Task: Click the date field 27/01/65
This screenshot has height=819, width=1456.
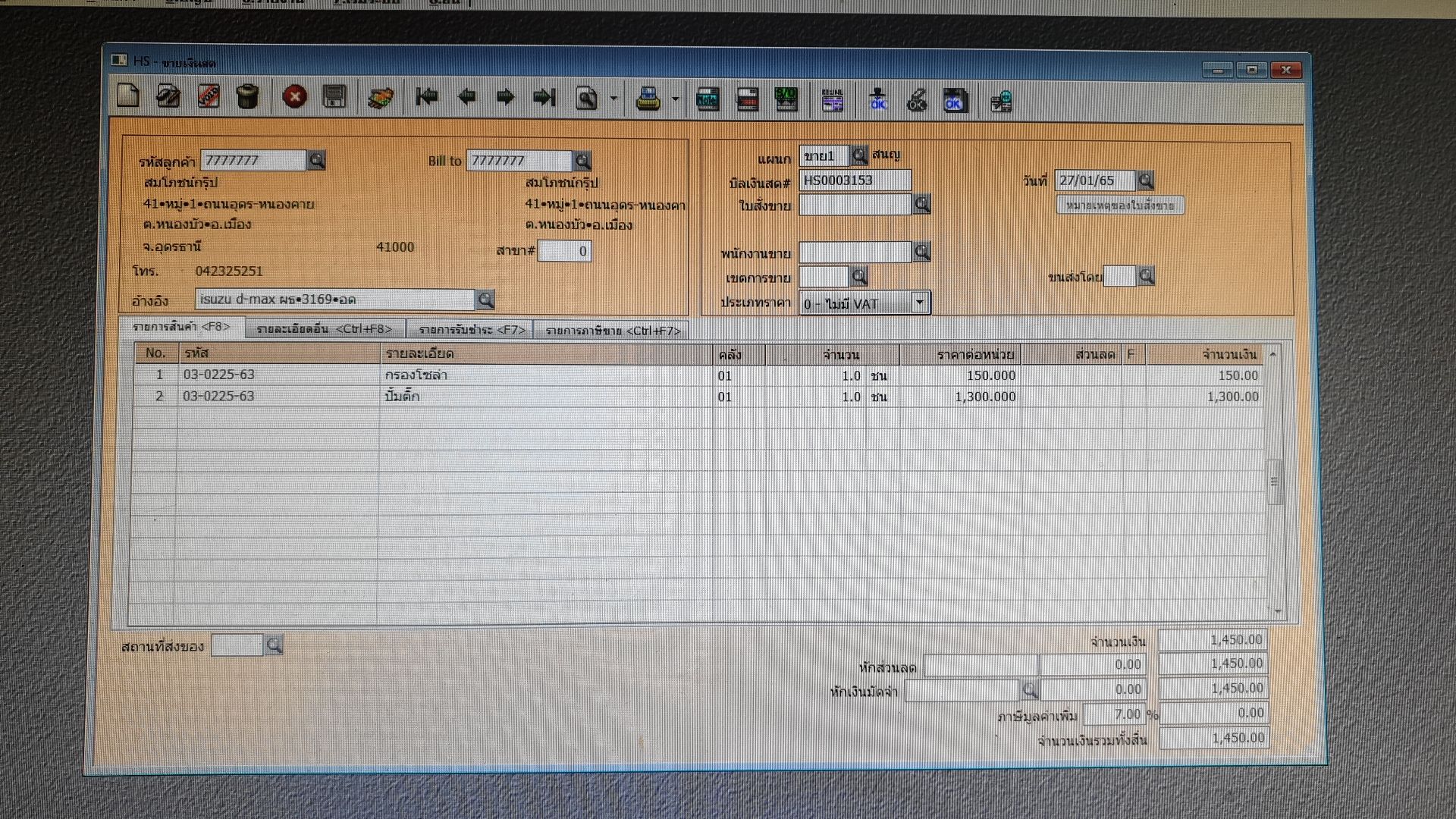Action: pos(1095,180)
